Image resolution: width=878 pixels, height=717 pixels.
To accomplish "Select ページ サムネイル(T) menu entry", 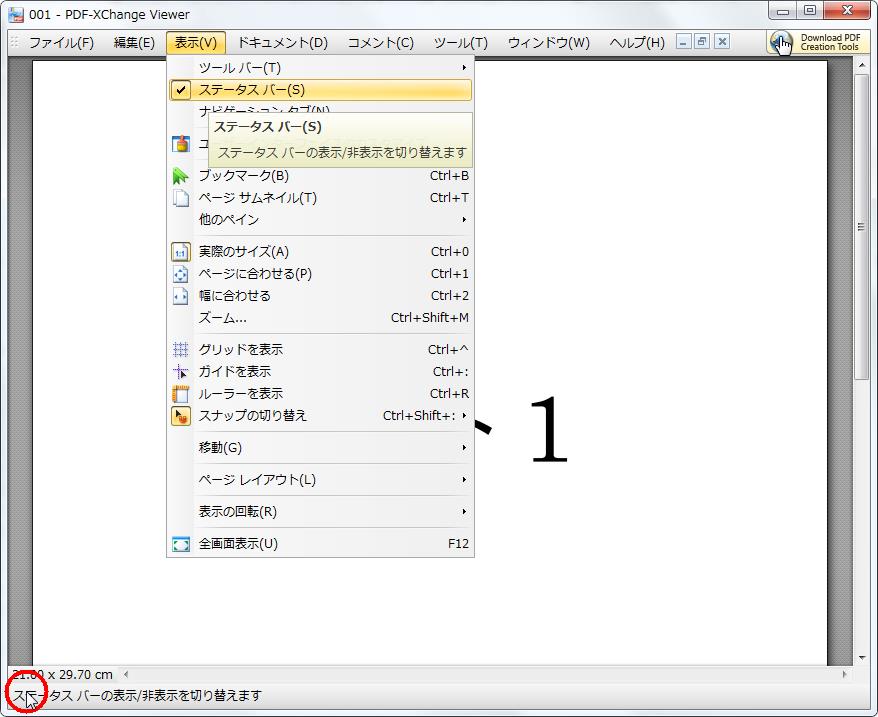I will [x=320, y=198].
